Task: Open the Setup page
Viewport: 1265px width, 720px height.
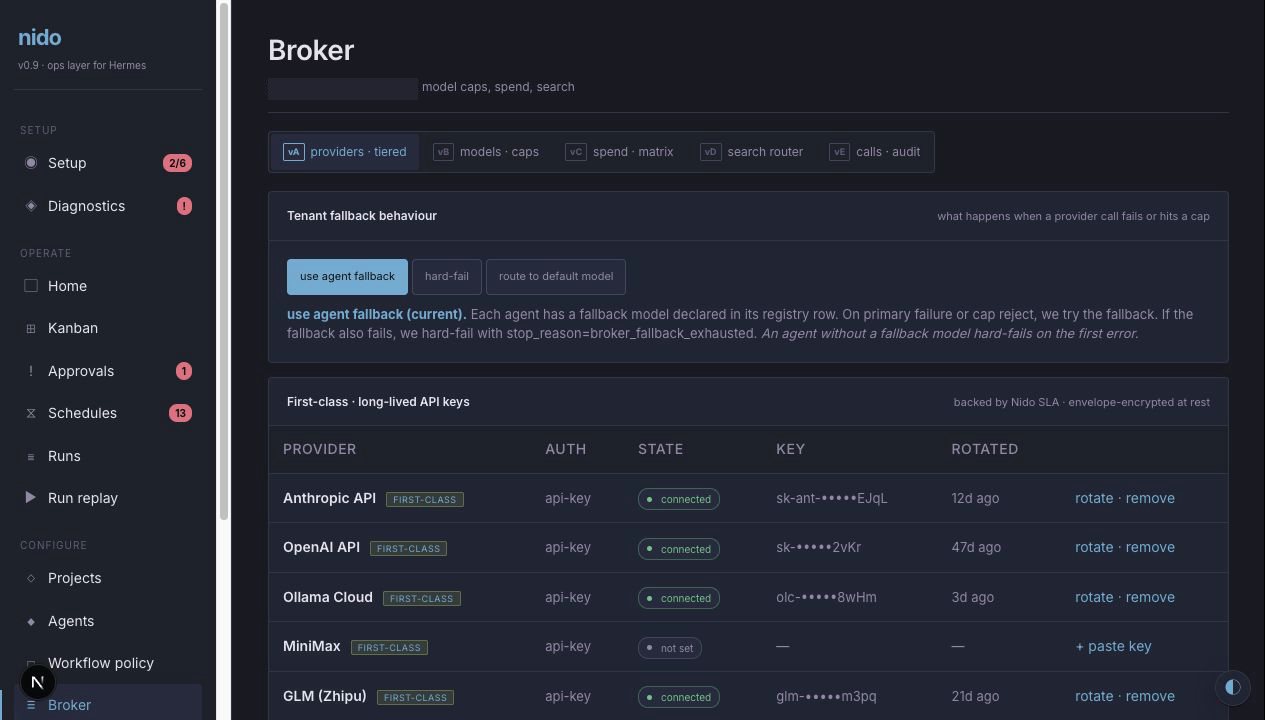Action: pyautogui.click(x=108, y=163)
